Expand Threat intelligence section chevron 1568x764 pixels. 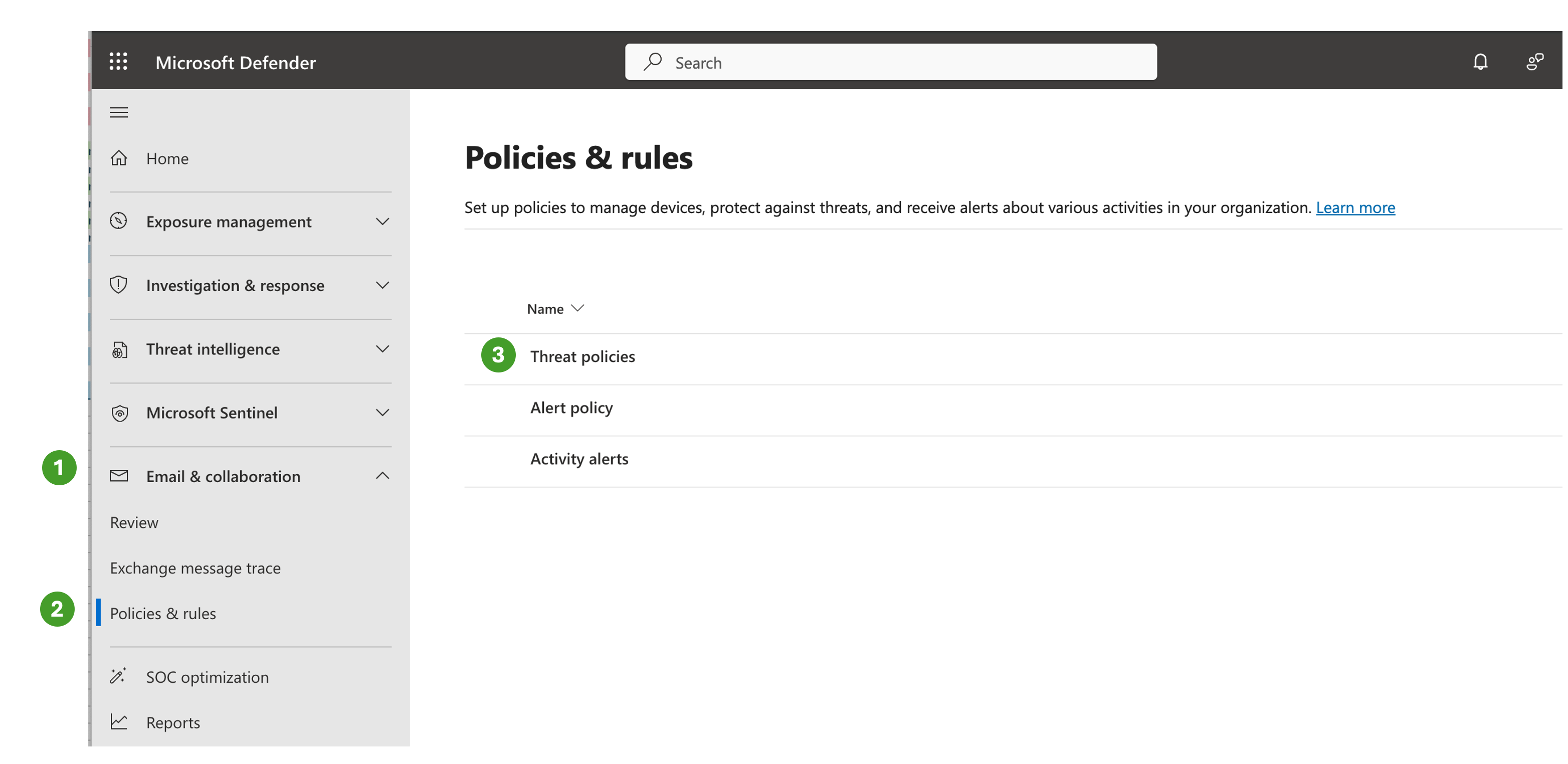click(x=382, y=349)
